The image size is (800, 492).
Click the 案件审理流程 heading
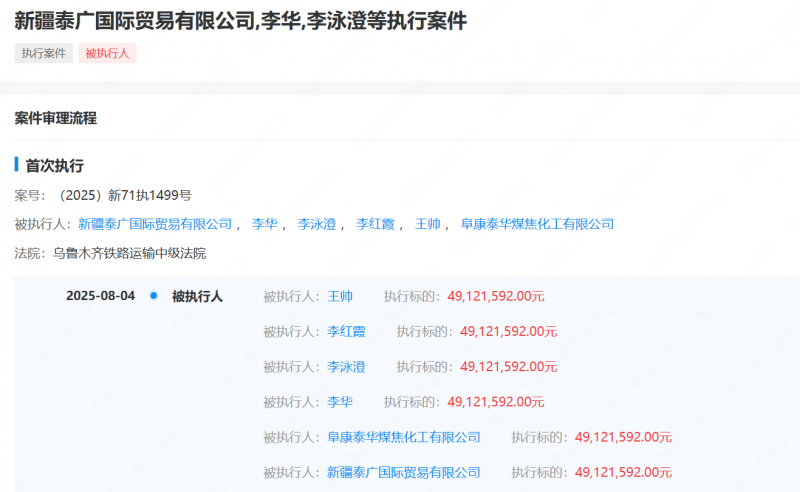(56, 118)
